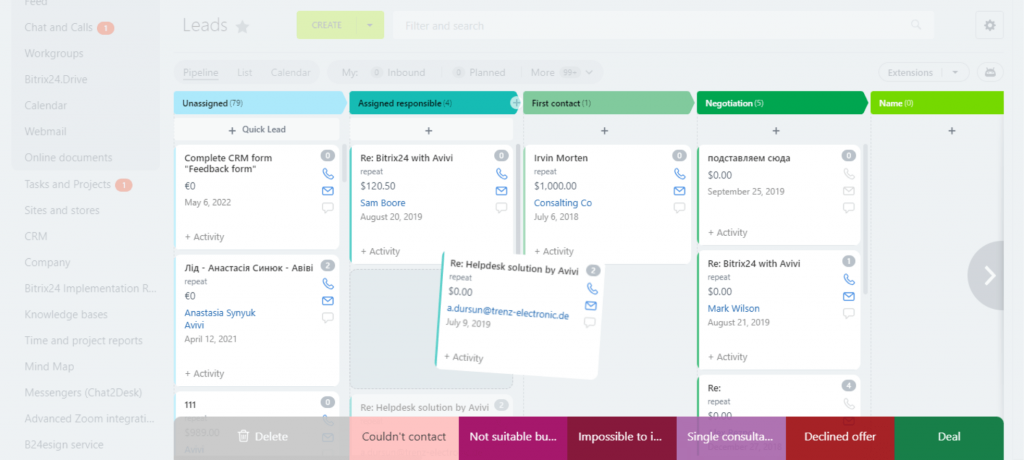Select the Unassigned stage header
1024x460 pixels.
[259, 103]
